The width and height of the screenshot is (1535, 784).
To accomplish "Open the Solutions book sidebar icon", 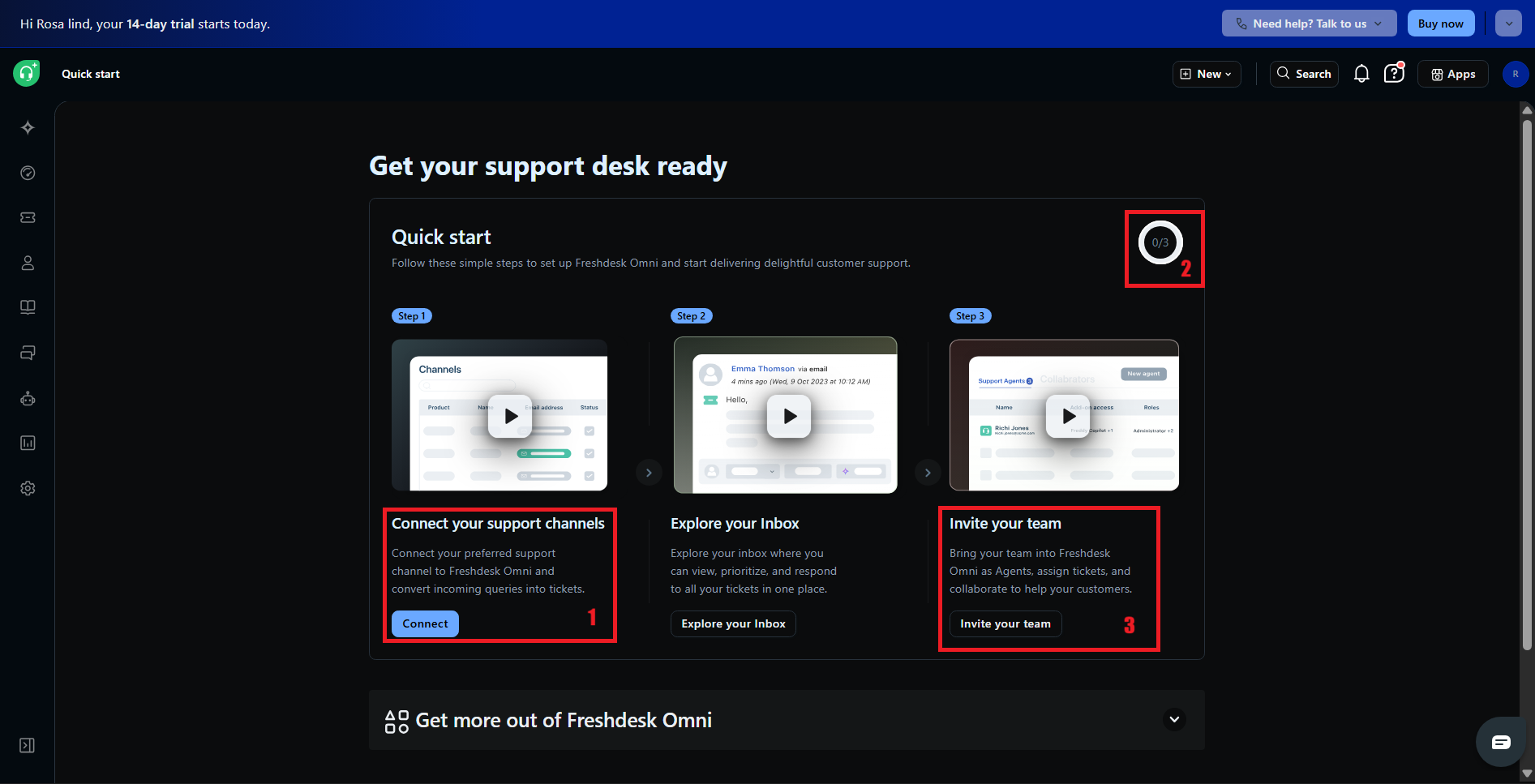I will [28, 307].
